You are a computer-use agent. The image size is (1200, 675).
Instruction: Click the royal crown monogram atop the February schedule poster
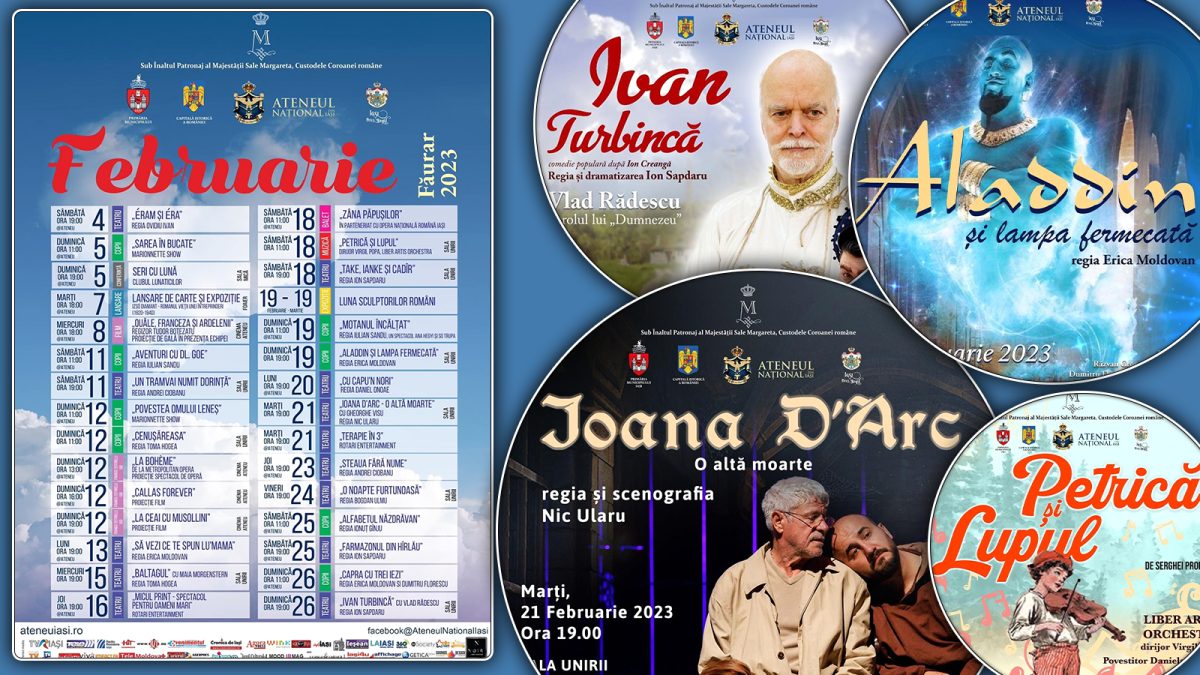[x=262, y=35]
